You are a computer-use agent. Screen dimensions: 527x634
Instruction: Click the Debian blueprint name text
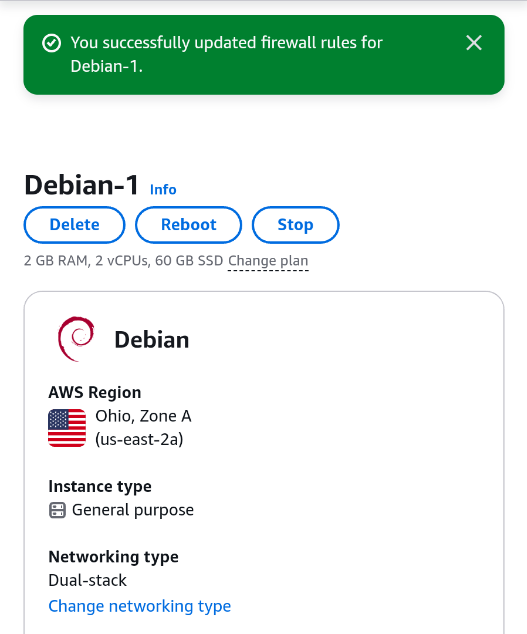152,340
